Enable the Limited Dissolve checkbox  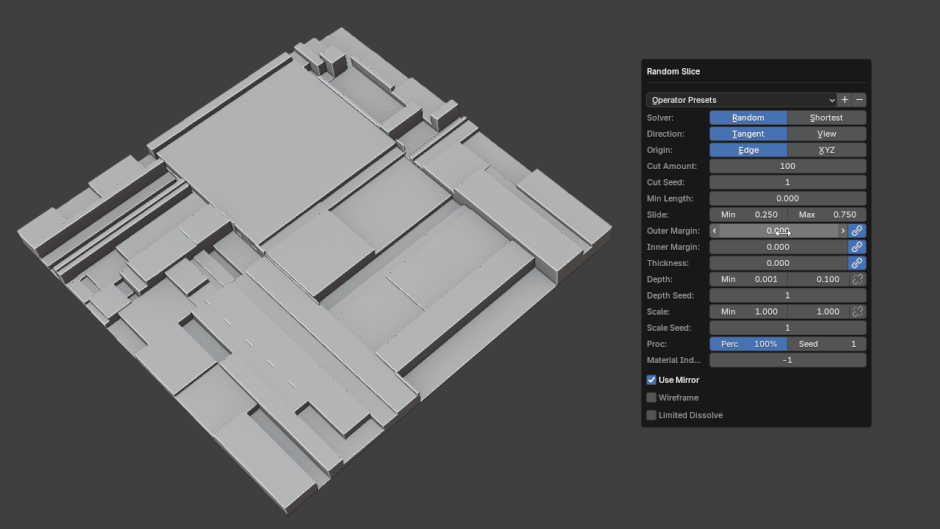tap(652, 415)
